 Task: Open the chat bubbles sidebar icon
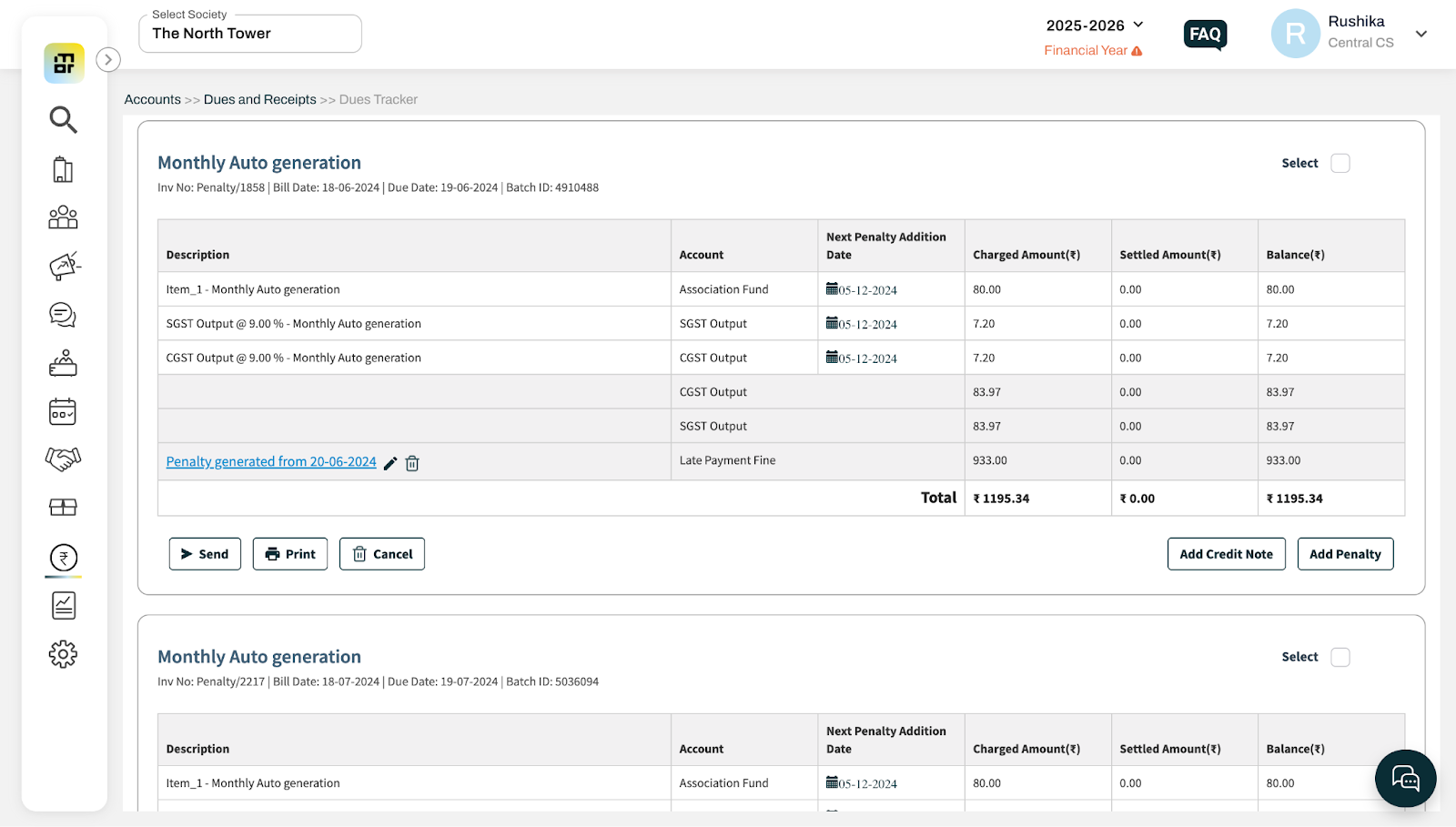(x=63, y=315)
